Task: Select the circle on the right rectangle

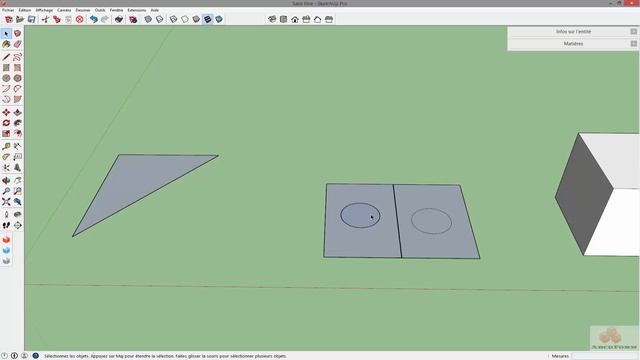Action: pos(431,221)
